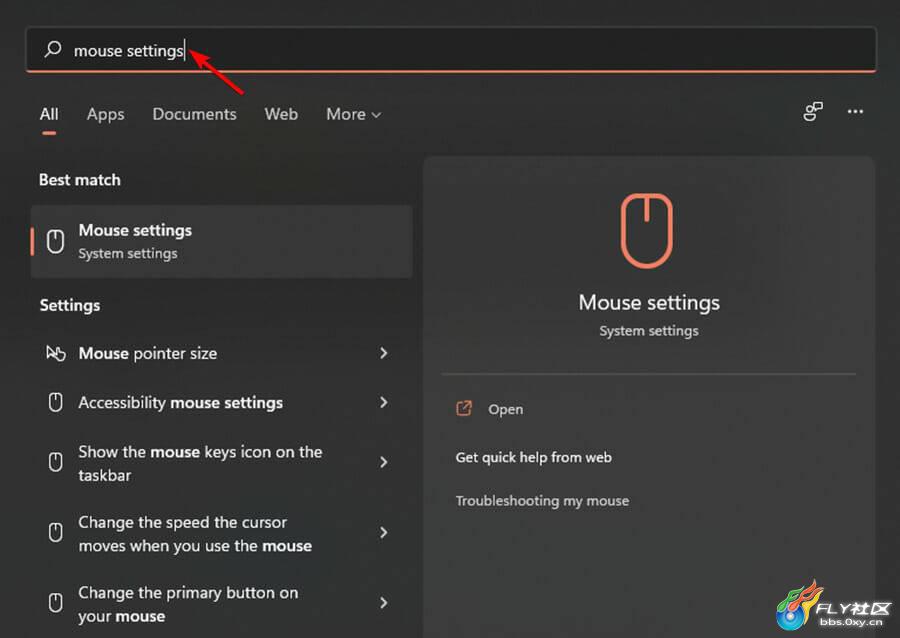Expand Accessibility mouse settings chevron
The height and width of the screenshot is (638, 900).
pos(384,402)
